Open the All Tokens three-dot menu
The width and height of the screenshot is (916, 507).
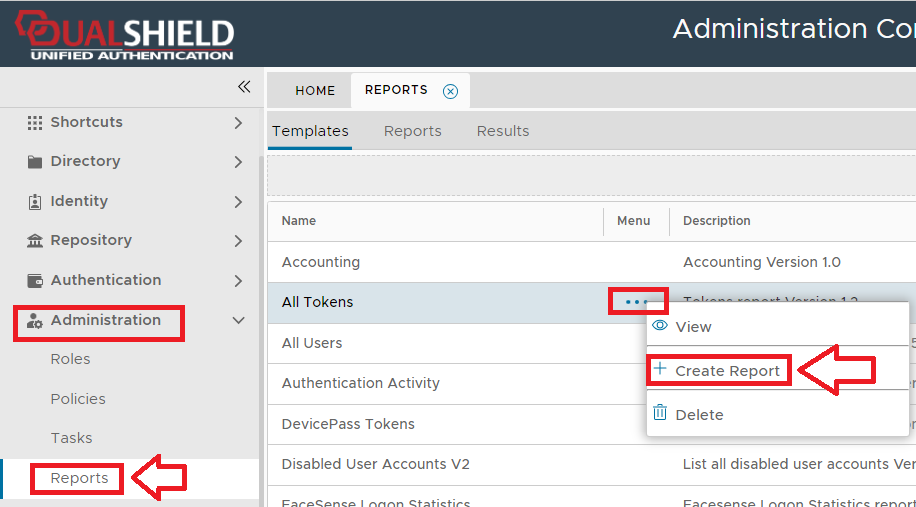coord(636,302)
